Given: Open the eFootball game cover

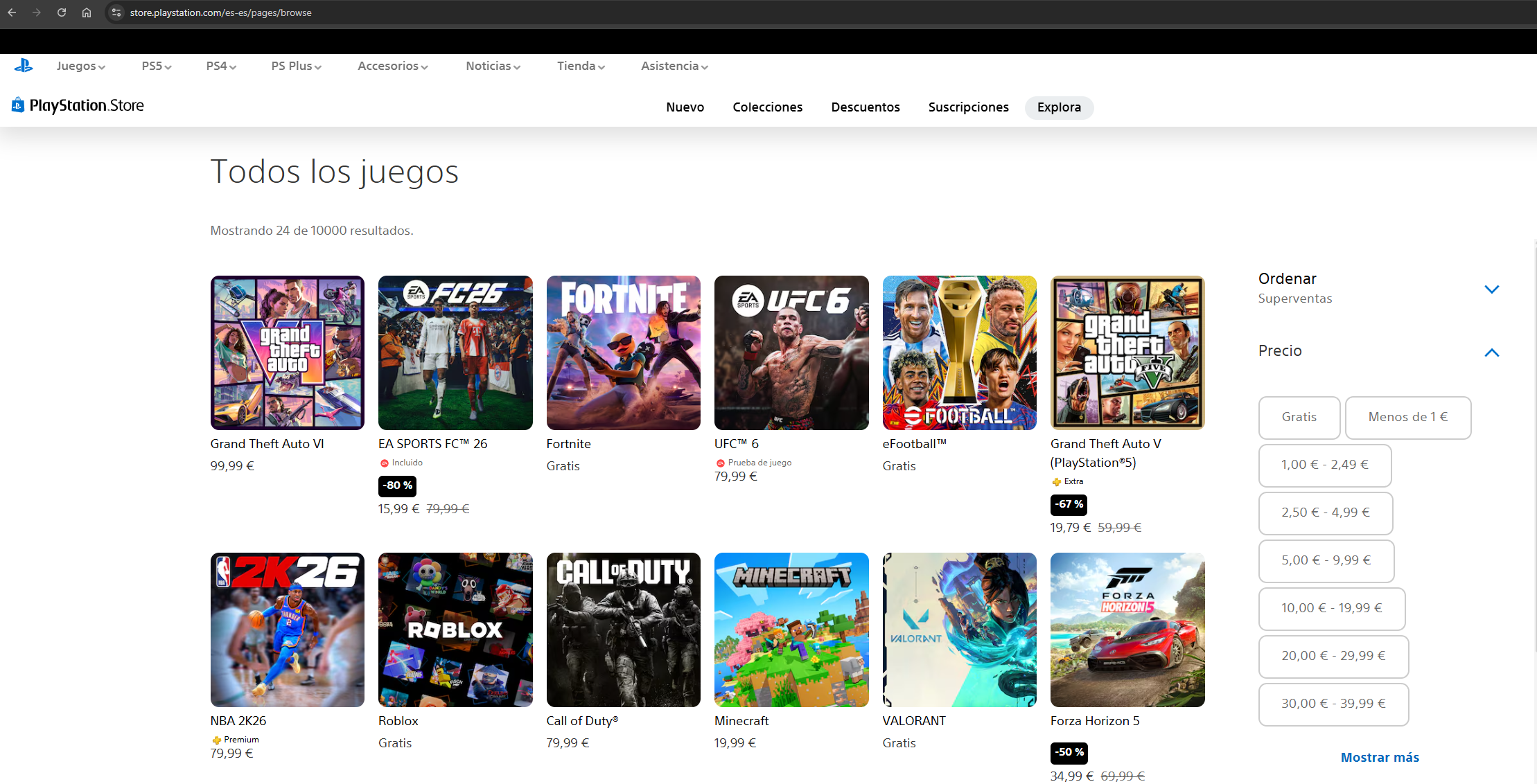Looking at the screenshot, I should click(x=960, y=353).
